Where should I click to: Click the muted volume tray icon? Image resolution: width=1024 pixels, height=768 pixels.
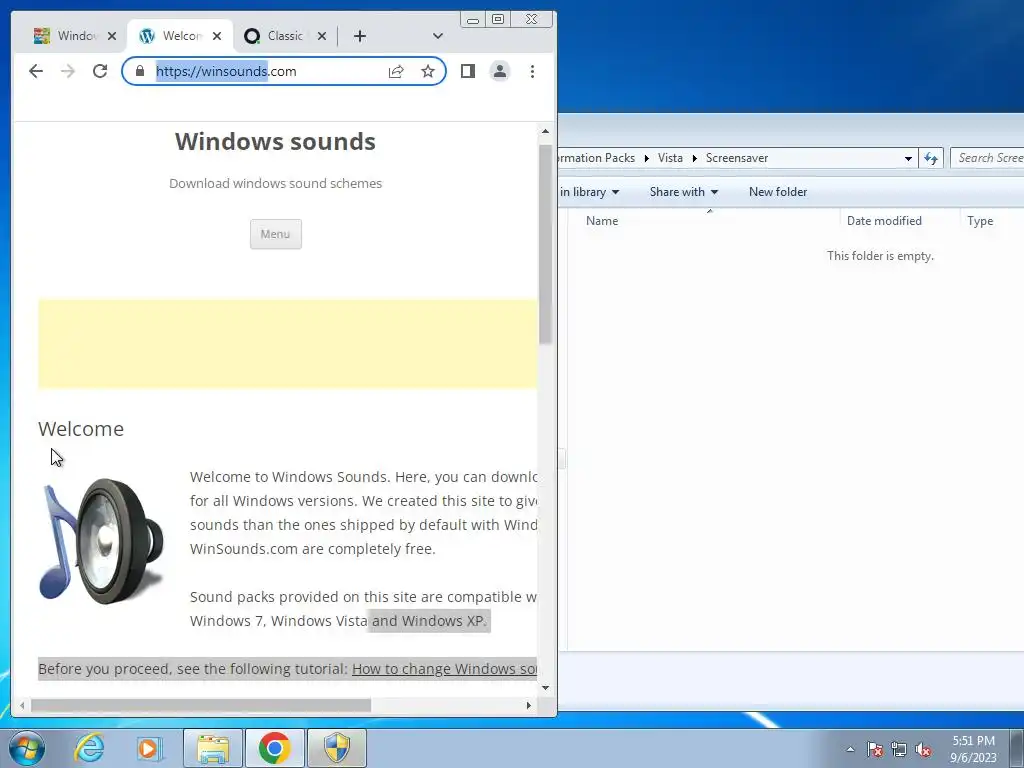tap(923, 749)
